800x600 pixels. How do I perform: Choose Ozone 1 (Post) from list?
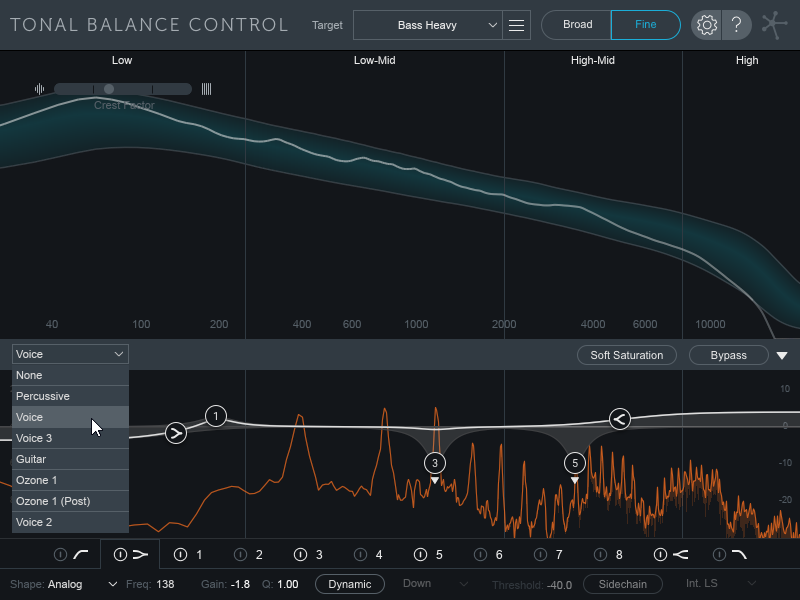(x=70, y=501)
